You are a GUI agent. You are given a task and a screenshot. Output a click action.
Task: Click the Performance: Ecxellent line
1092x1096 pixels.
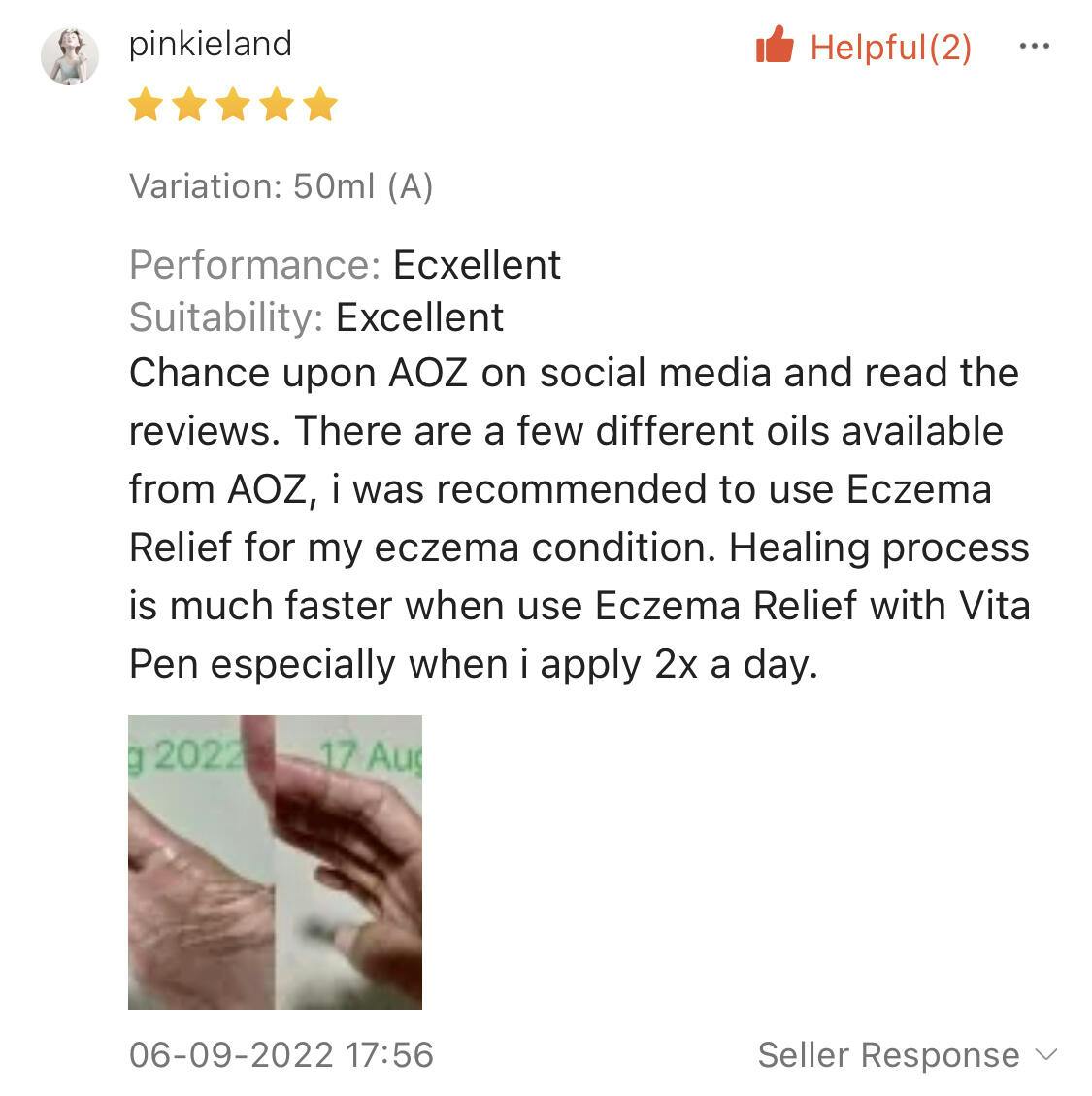click(x=345, y=265)
